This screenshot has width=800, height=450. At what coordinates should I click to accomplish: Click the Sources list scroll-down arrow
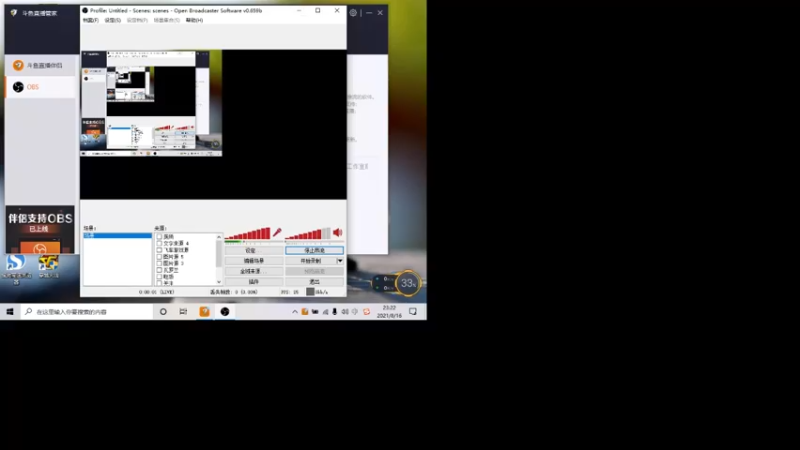pyautogui.click(x=219, y=282)
